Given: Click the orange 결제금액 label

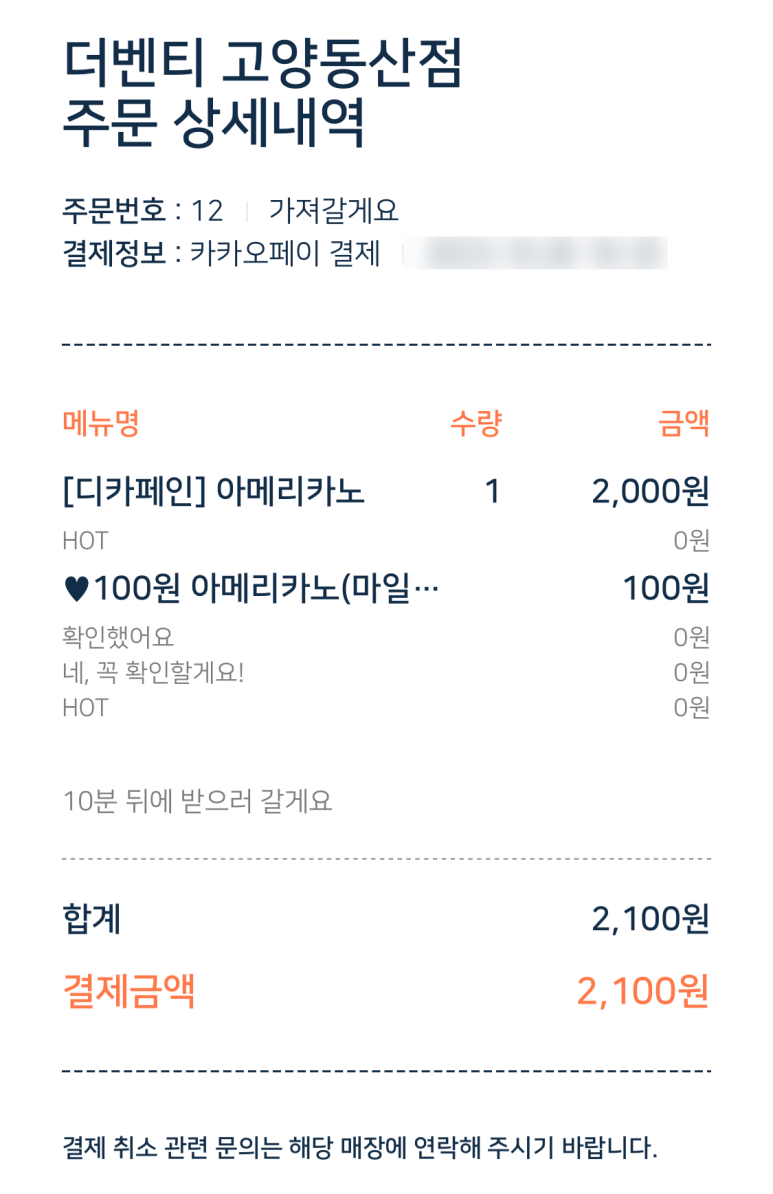Looking at the screenshot, I should pyautogui.click(x=129, y=991).
